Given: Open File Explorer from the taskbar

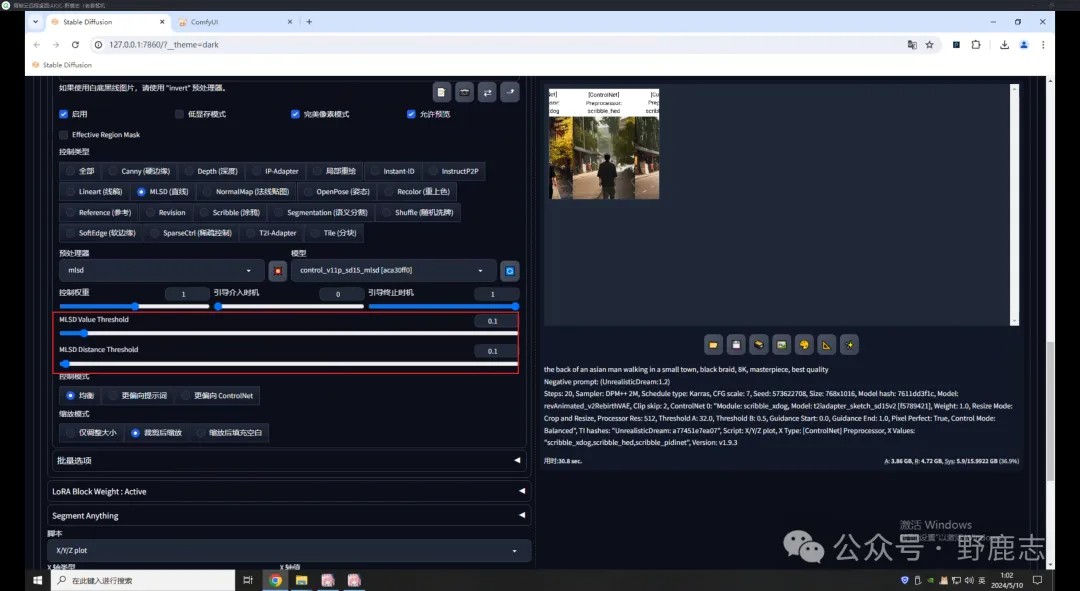Looking at the screenshot, I should pyautogui.click(x=302, y=581).
